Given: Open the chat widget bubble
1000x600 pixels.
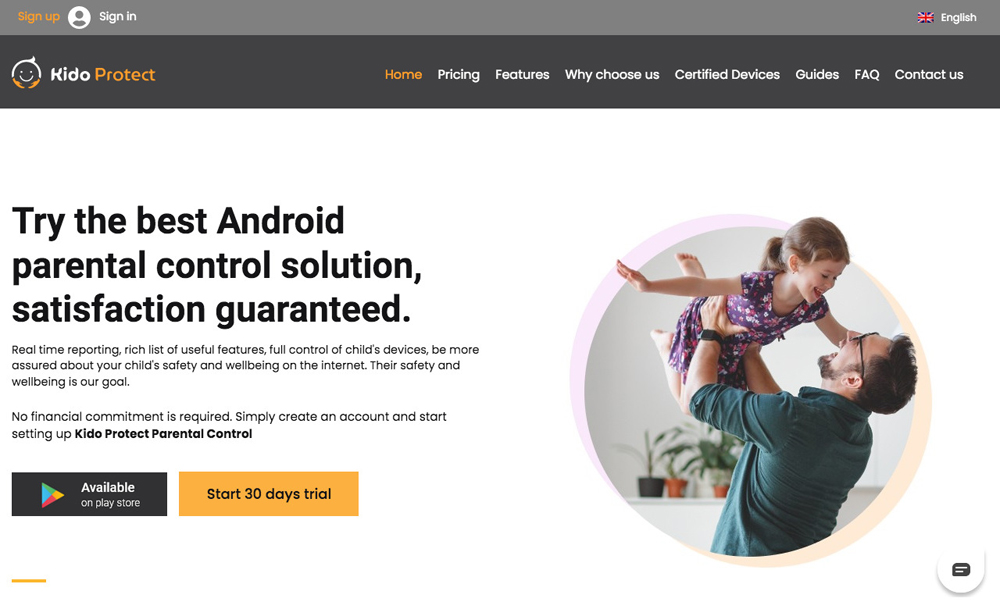Looking at the screenshot, I should pos(960,569).
